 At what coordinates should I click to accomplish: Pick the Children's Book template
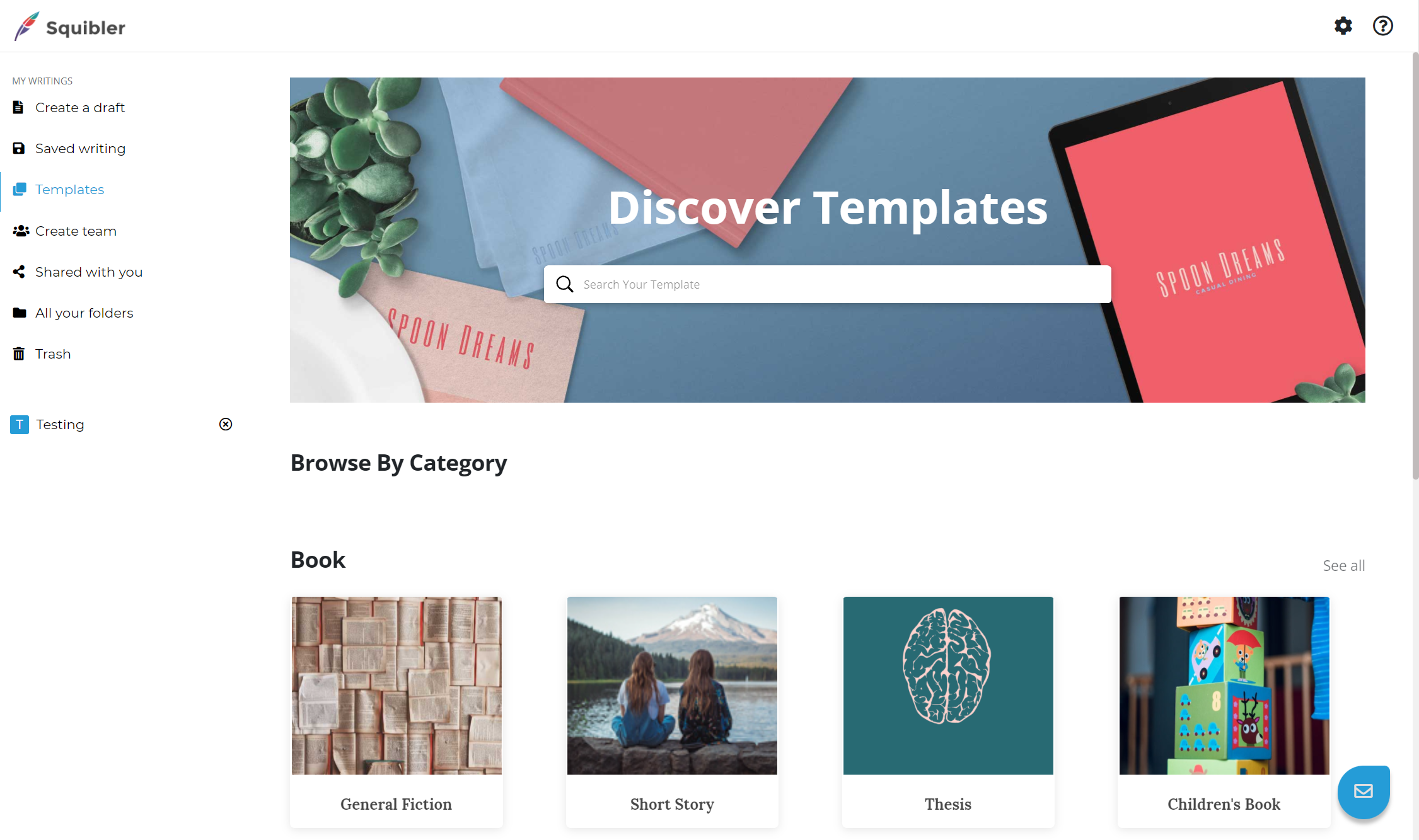pos(1224,712)
